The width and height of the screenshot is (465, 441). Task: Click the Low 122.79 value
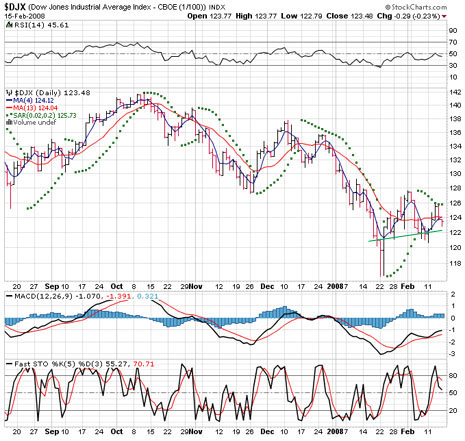tap(301, 16)
